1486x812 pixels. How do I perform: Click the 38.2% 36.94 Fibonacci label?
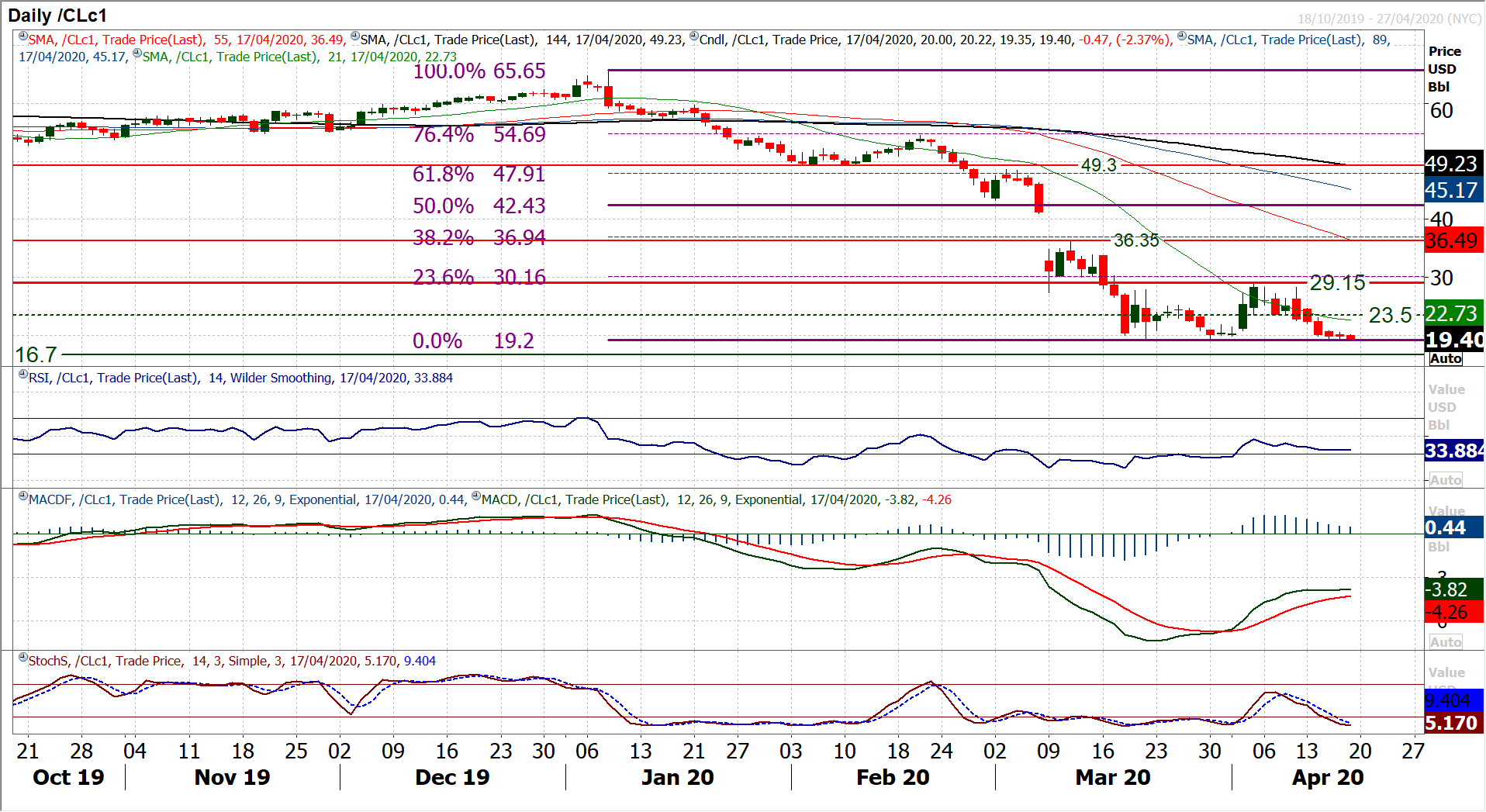(x=479, y=238)
